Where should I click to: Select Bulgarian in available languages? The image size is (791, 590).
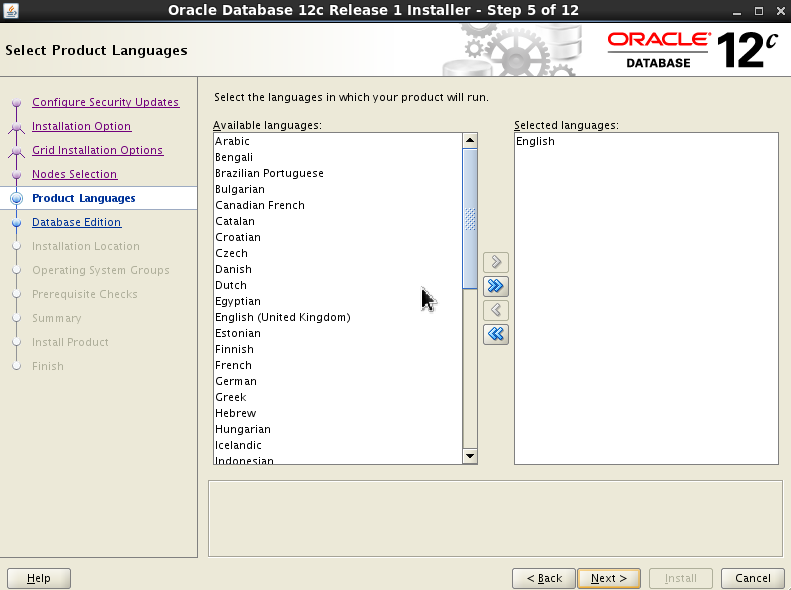(x=337, y=189)
